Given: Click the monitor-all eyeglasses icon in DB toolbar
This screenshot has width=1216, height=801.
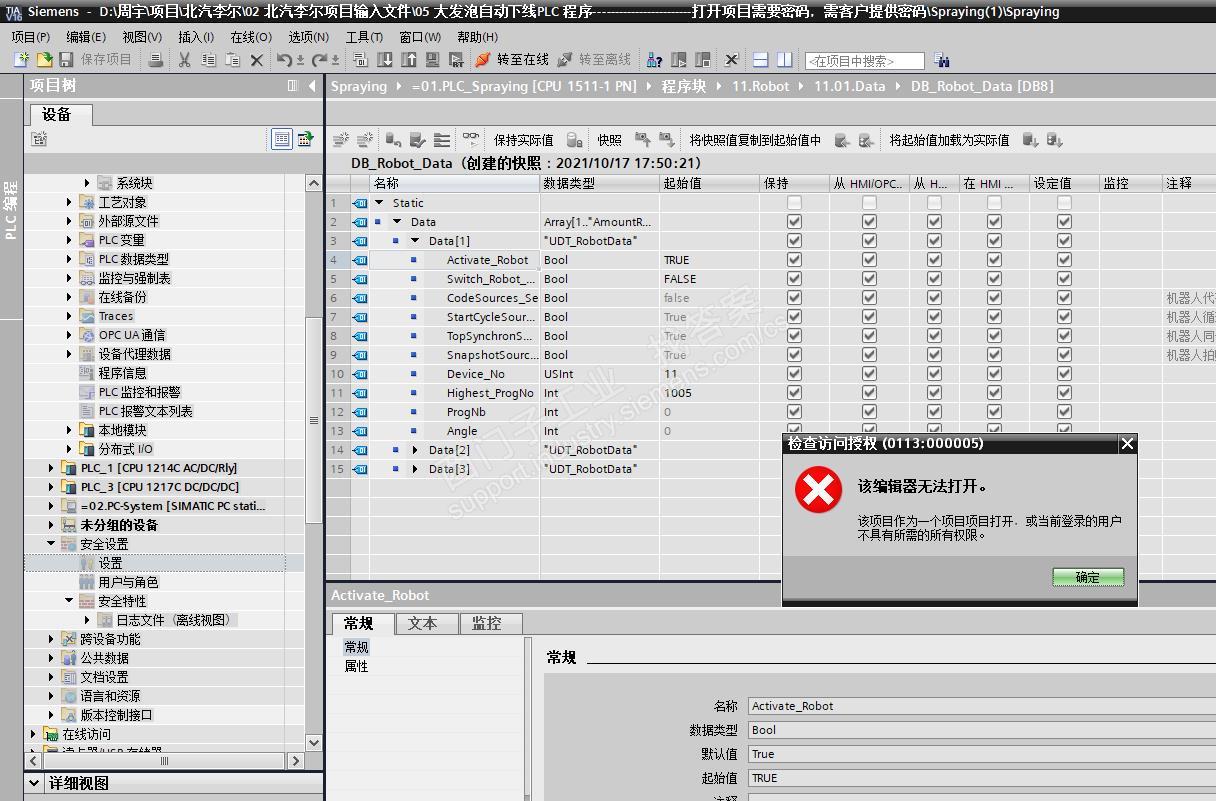Looking at the screenshot, I should click(470, 140).
